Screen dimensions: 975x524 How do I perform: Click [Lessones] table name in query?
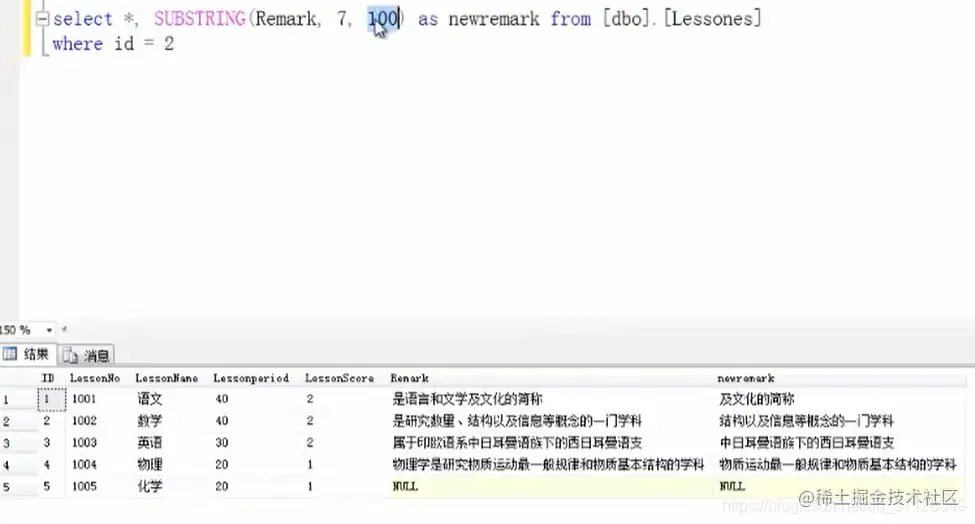(712, 19)
